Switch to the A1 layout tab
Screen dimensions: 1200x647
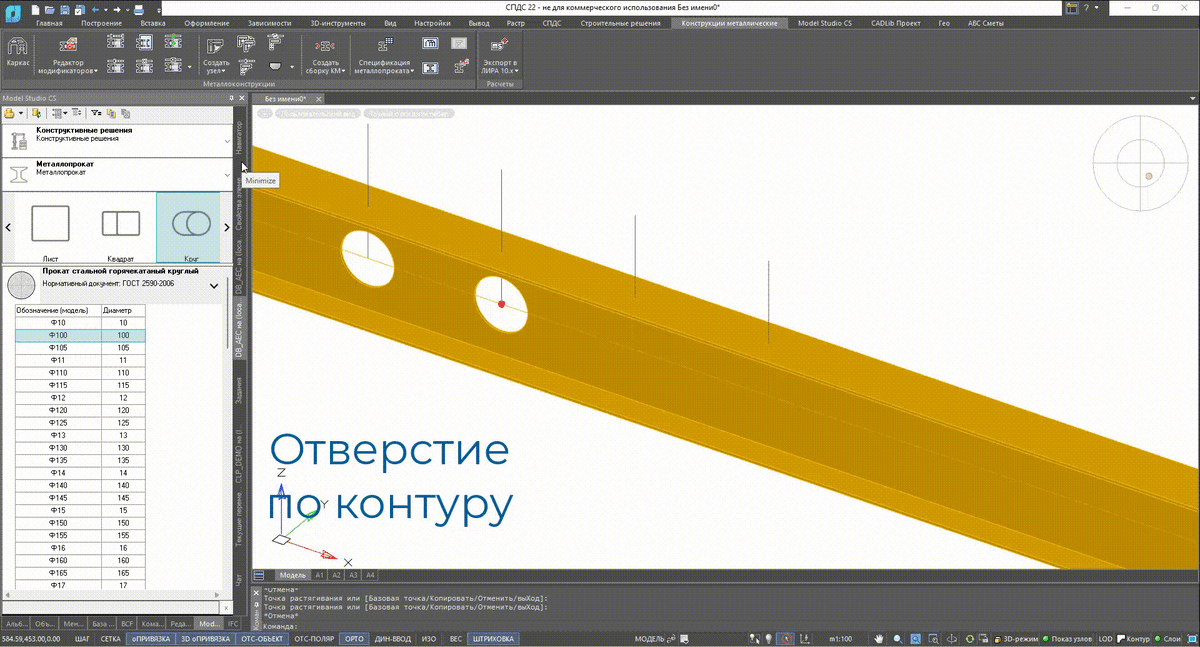pyautogui.click(x=319, y=575)
